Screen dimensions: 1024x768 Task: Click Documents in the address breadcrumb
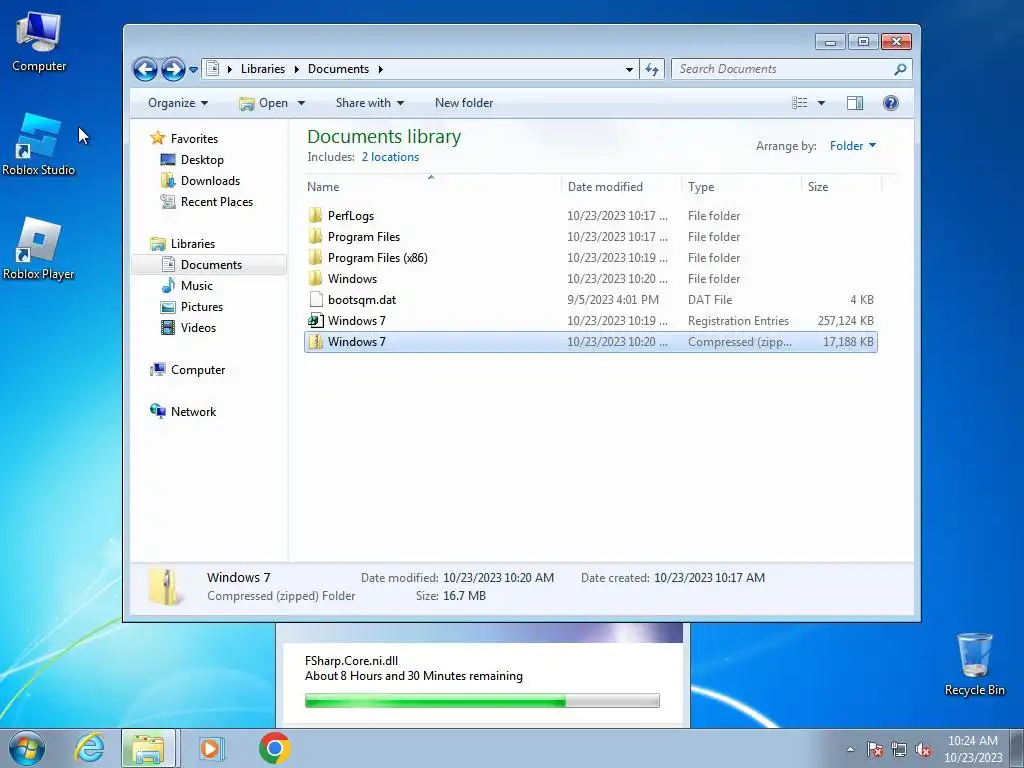point(338,69)
